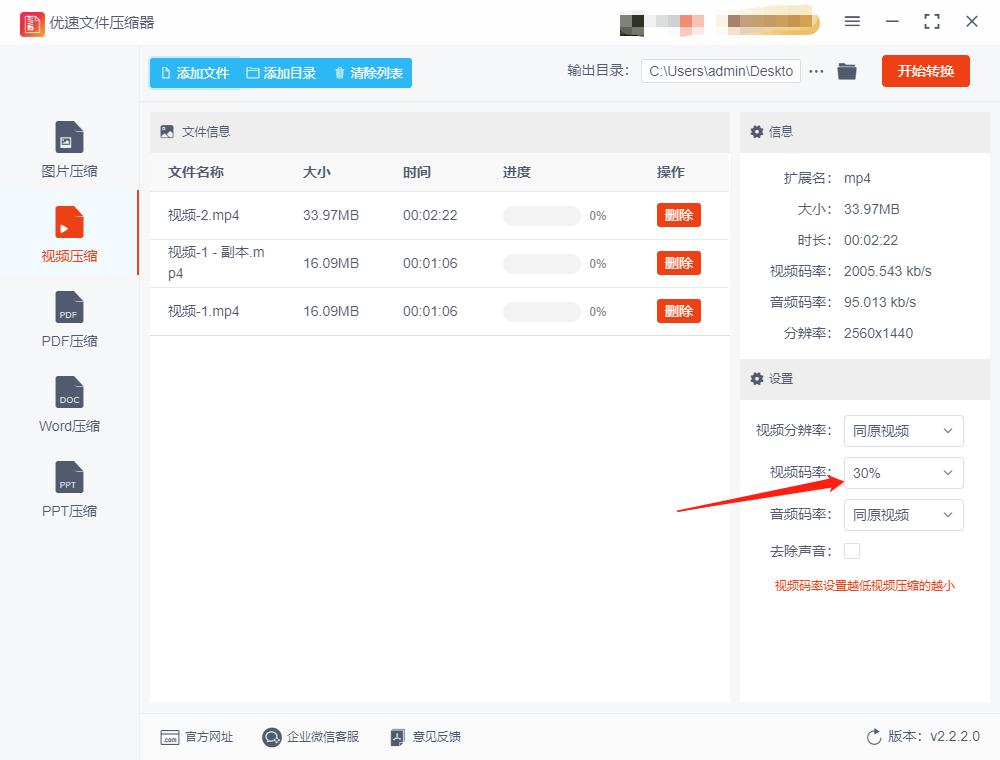Delete 视频-2.mp4 using its 删除 button

pyautogui.click(x=678, y=215)
